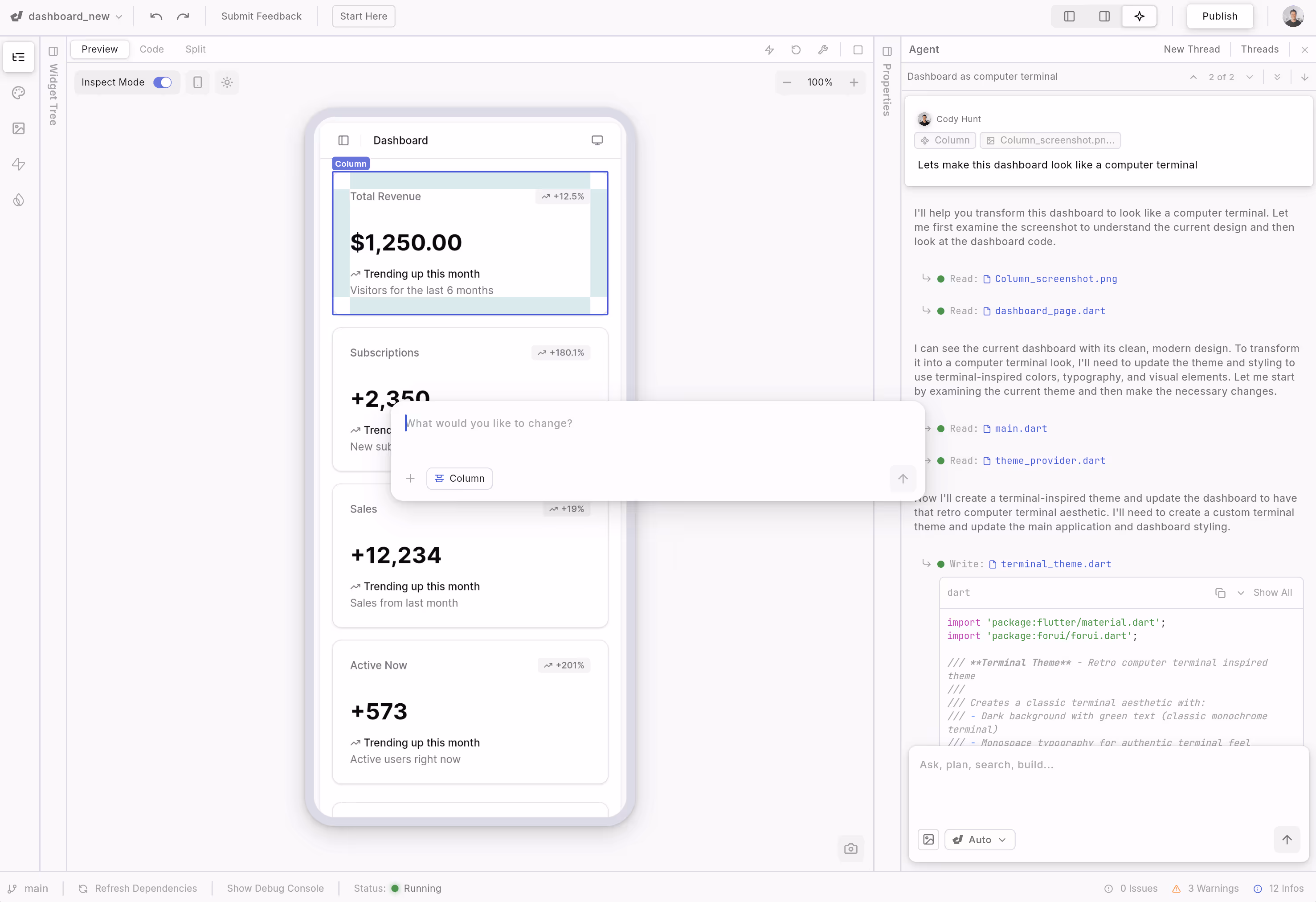Take a screenshot with the camera icon
1316x902 pixels.
pyautogui.click(x=850, y=848)
